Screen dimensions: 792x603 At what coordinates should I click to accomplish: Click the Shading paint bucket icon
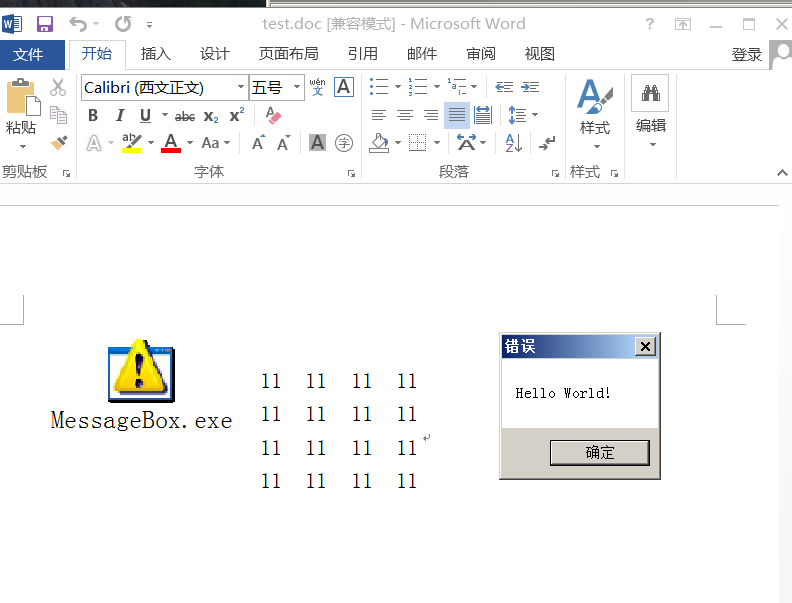(x=379, y=143)
